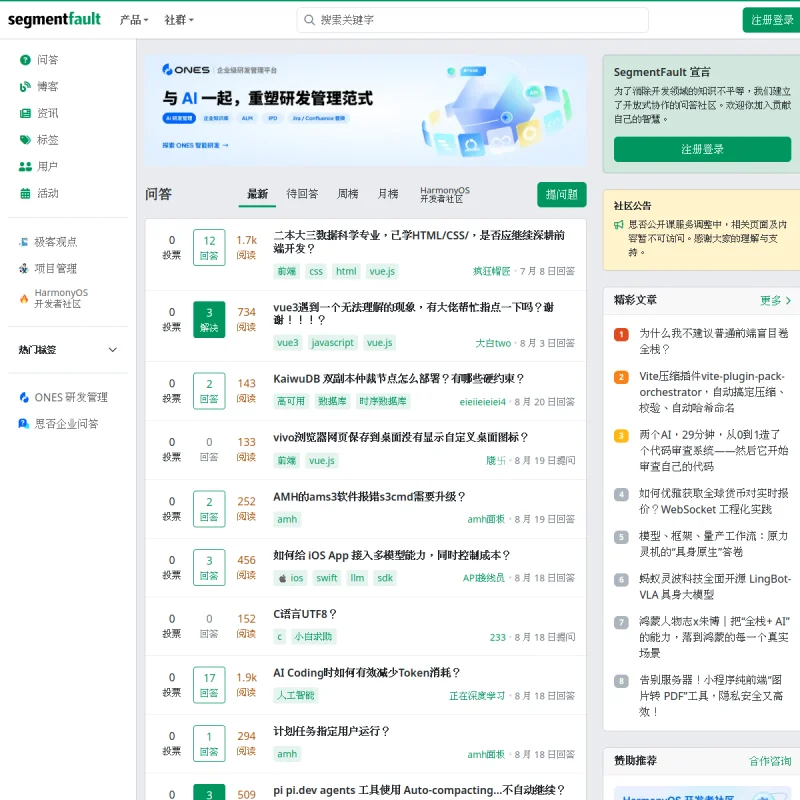Switch to the 待回答 tab
This screenshot has height=800, width=800.
pos(302,194)
